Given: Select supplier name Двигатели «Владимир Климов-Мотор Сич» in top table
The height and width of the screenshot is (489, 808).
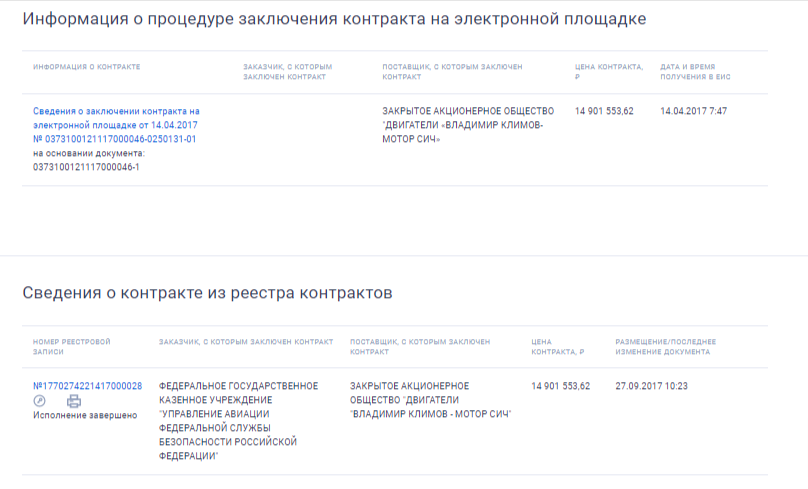Looking at the screenshot, I should point(462,125).
